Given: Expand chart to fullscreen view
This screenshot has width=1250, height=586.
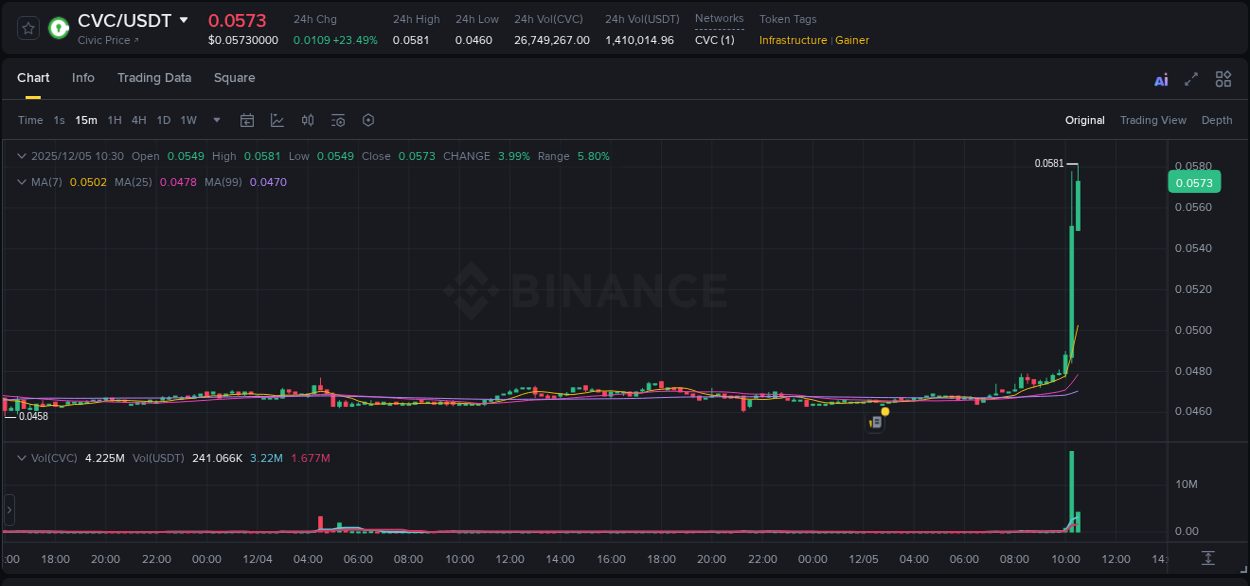Looking at the screenshot, I should (x=1190, y=79).
